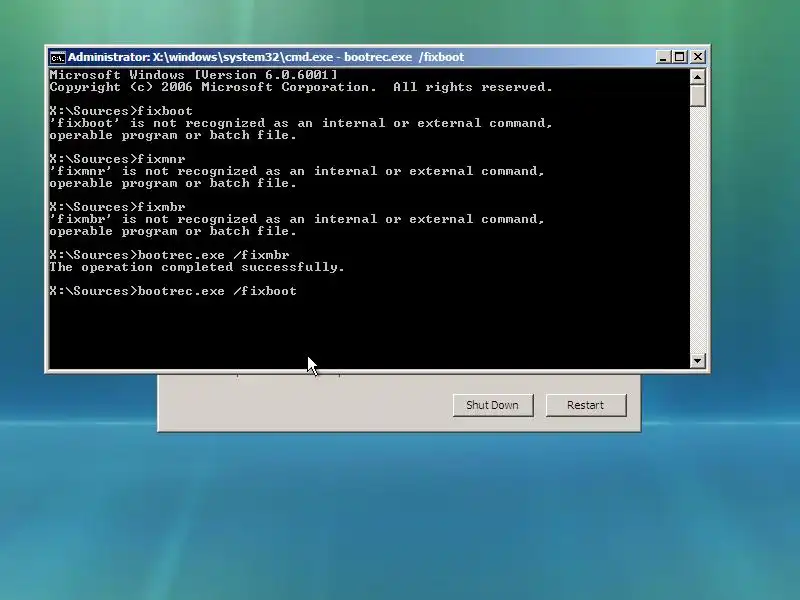This screenshot has height=600, width=800.
Task: Click "'fixmbr' is not recognized" error line
Action: 297,219
